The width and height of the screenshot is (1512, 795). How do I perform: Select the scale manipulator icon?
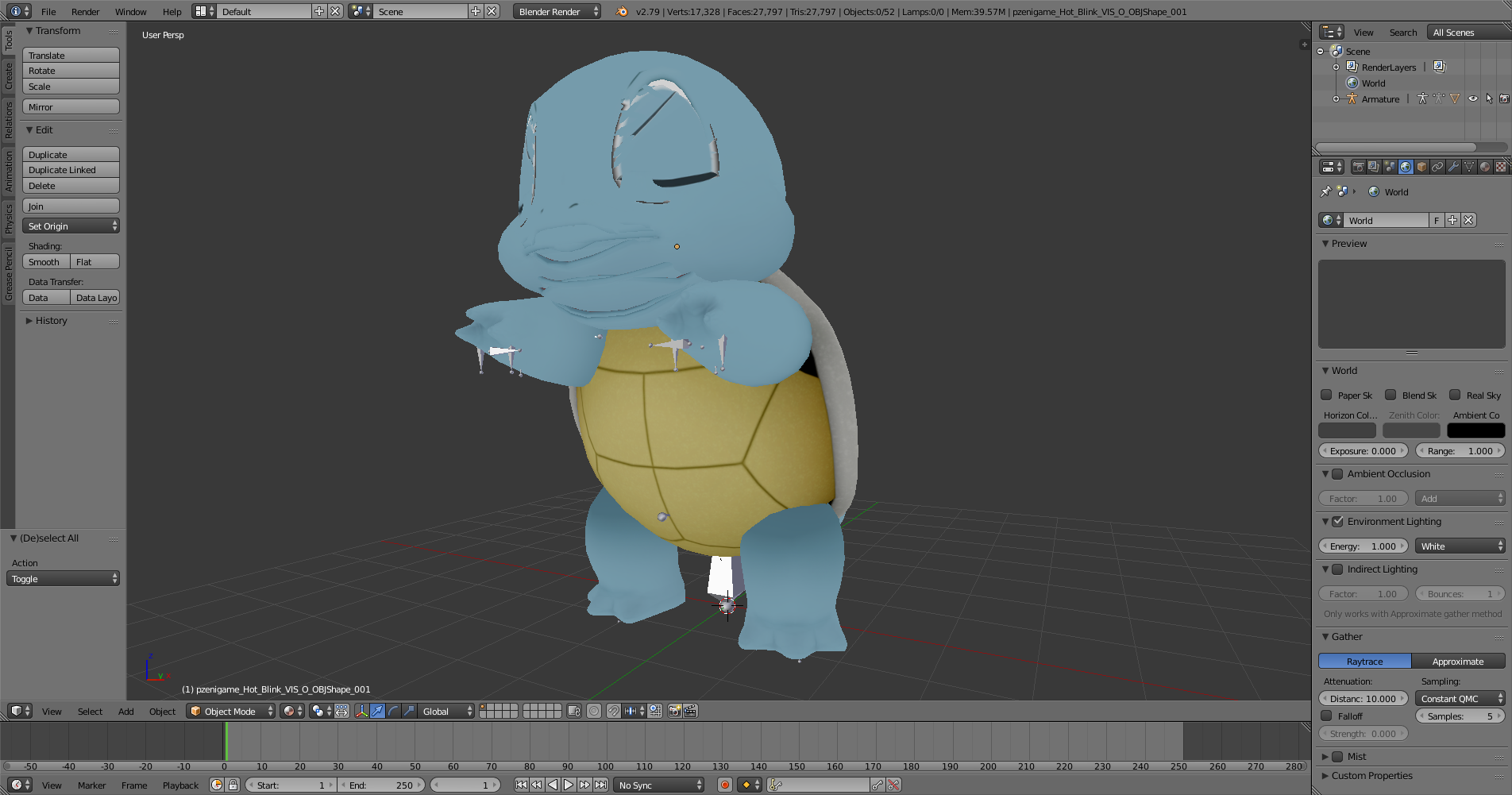click(409, 711)
